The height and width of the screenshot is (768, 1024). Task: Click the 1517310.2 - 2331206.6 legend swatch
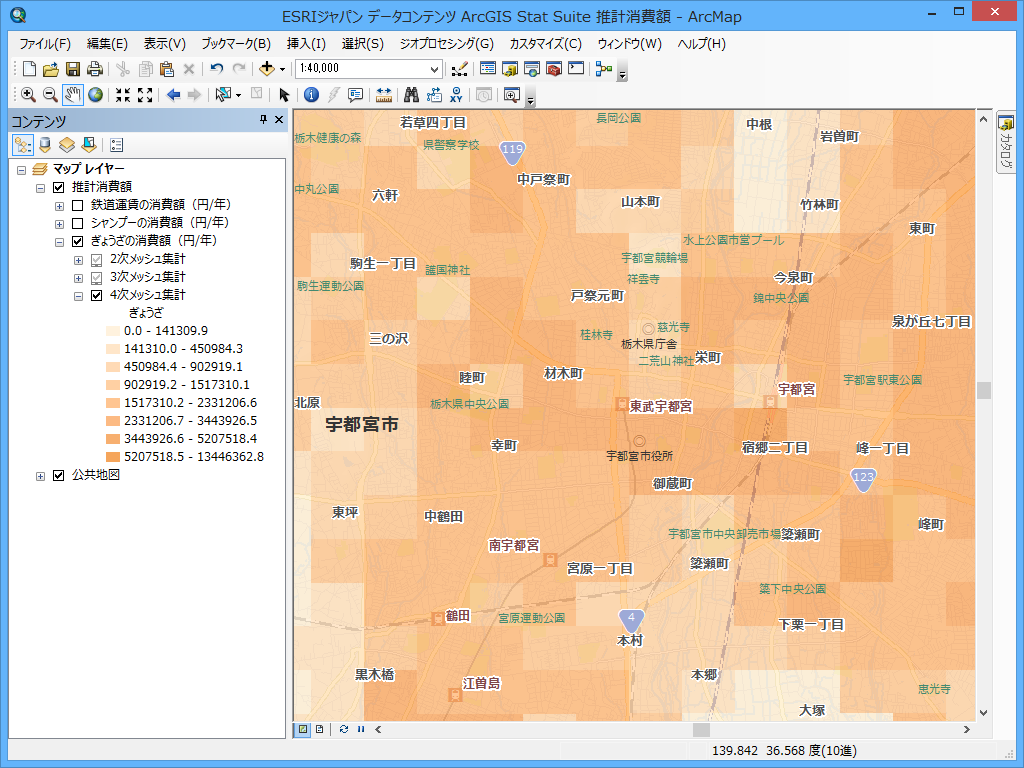coord(112,403)
